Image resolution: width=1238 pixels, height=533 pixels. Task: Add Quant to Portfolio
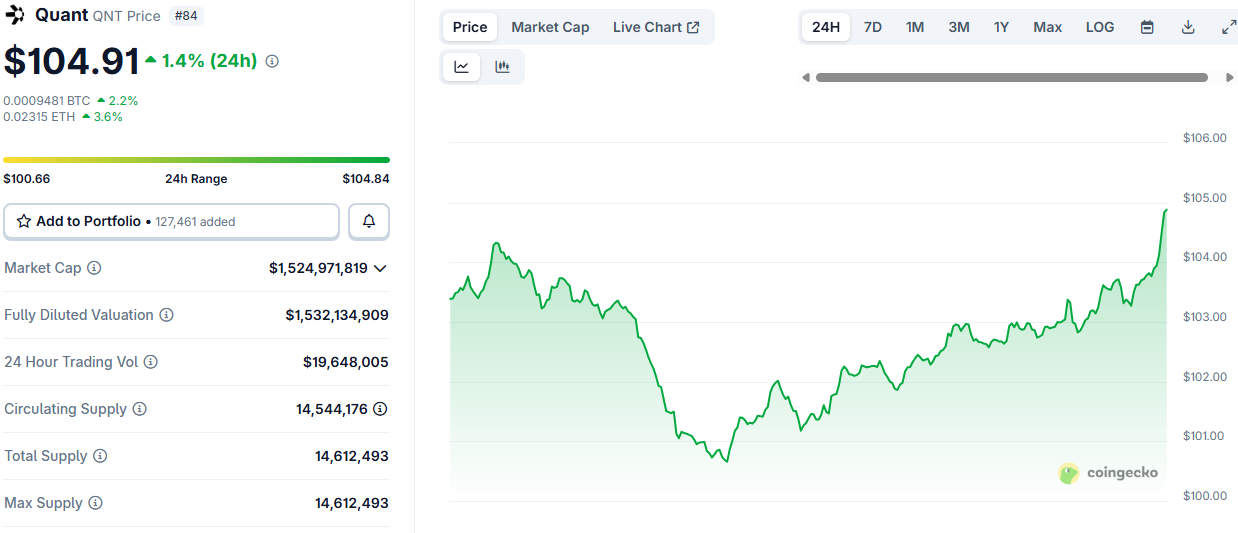pyautogui.click(x=171, y=221)
